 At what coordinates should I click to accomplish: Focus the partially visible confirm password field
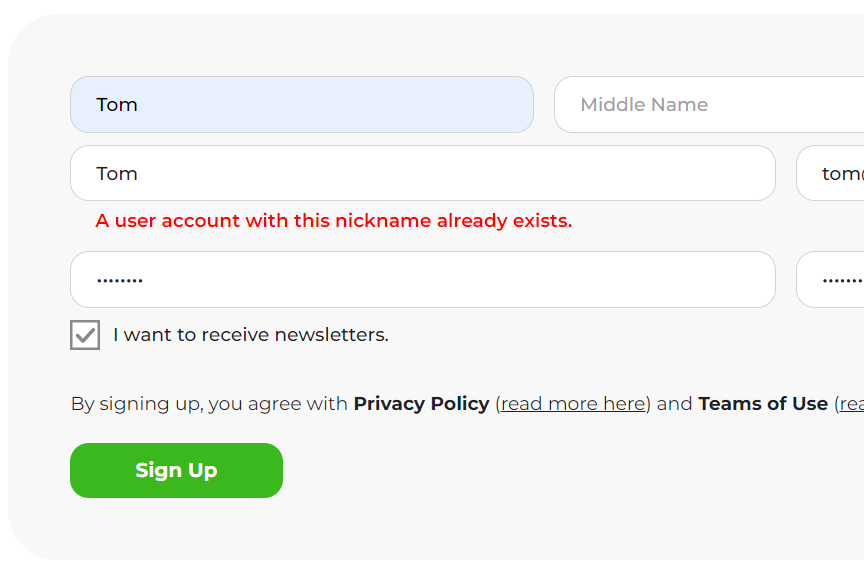[x=830, y=279]
